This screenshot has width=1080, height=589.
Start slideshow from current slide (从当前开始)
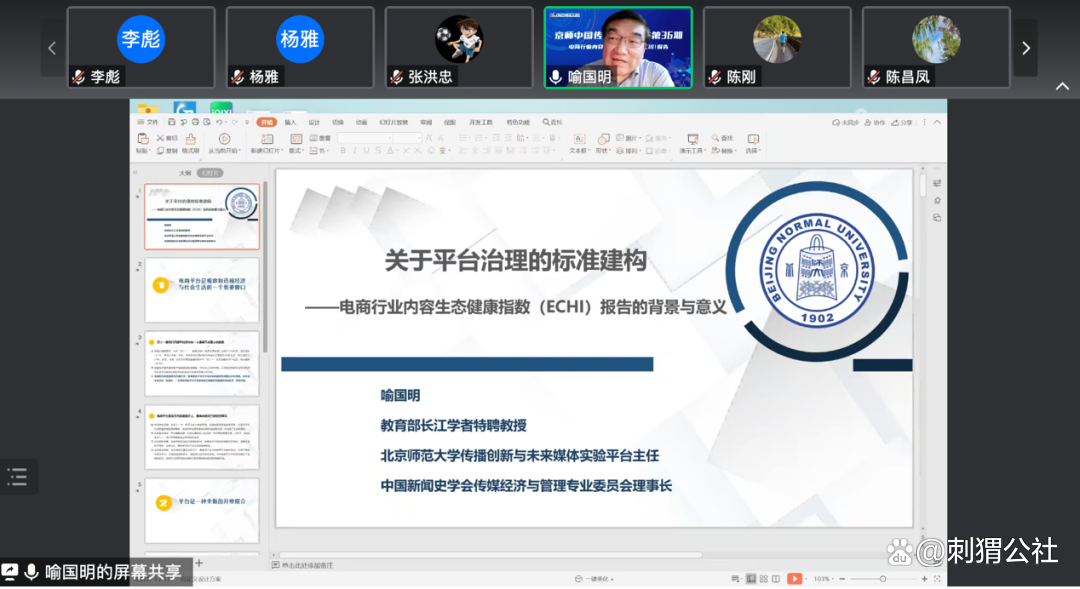tap(224, 139)
